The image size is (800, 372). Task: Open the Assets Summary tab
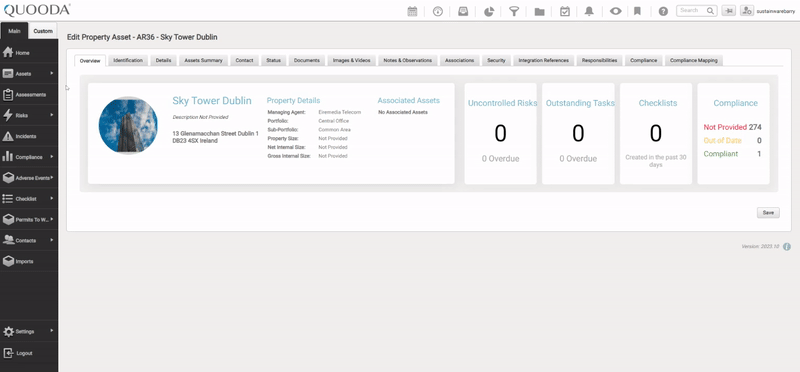204,60
